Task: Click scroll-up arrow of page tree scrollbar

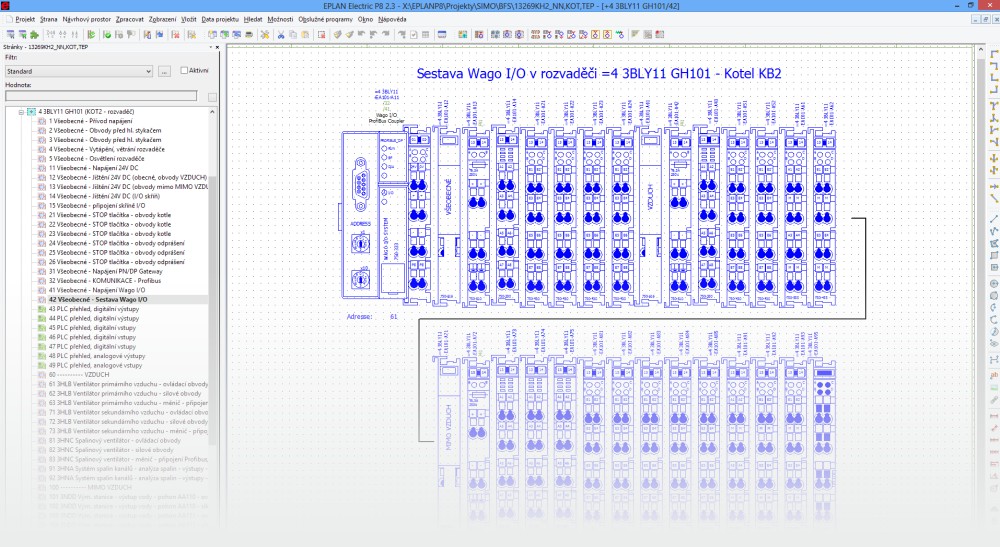Action: [x=212, y=112]
